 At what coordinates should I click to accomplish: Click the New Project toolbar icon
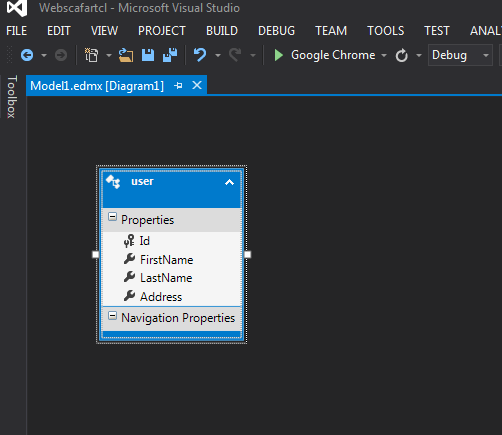(91, 55)
